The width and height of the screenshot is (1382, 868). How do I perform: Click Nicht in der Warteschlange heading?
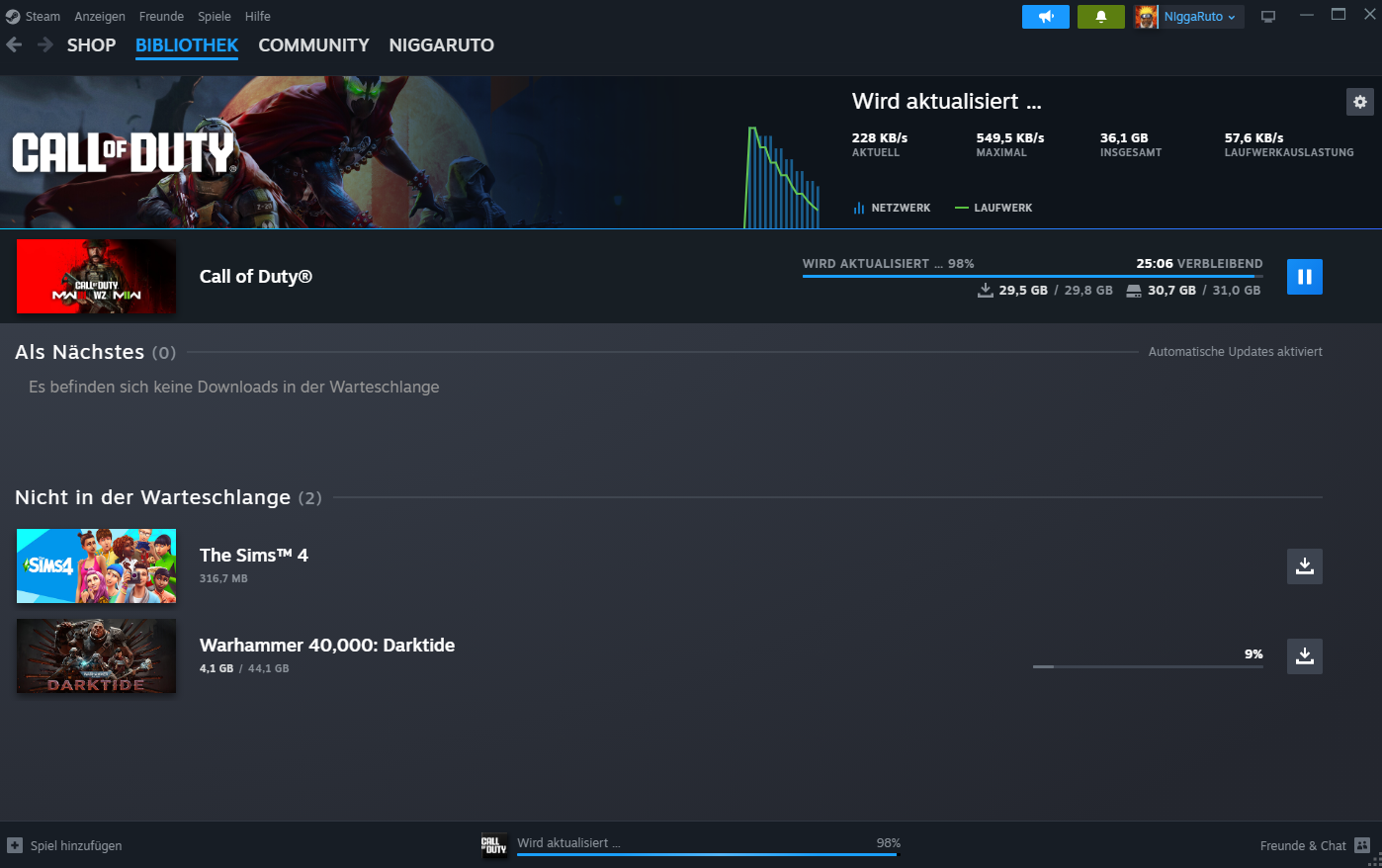(152, 497)
